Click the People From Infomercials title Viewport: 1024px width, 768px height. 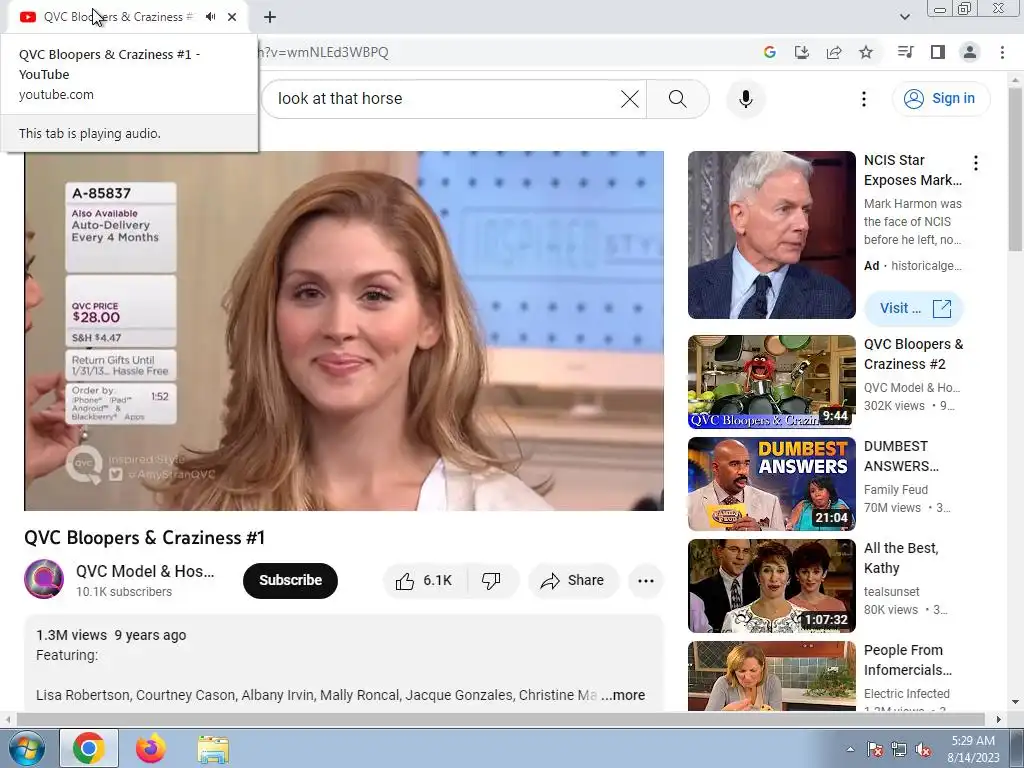pos(908,660)
